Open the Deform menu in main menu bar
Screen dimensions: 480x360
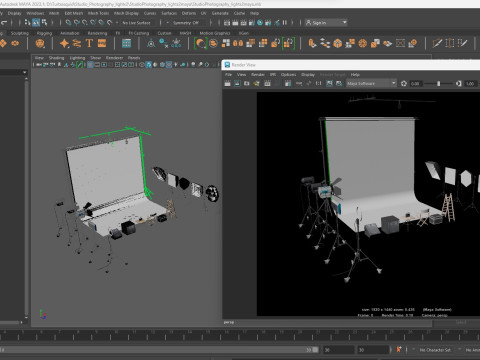pos(189,13)
